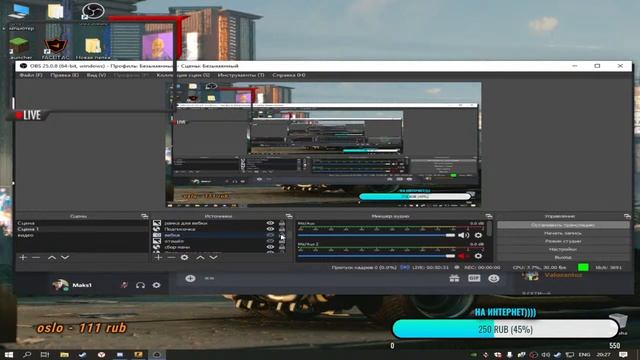Click the taskbar search icon
640x360 pixels.
(x=27, y=355)
